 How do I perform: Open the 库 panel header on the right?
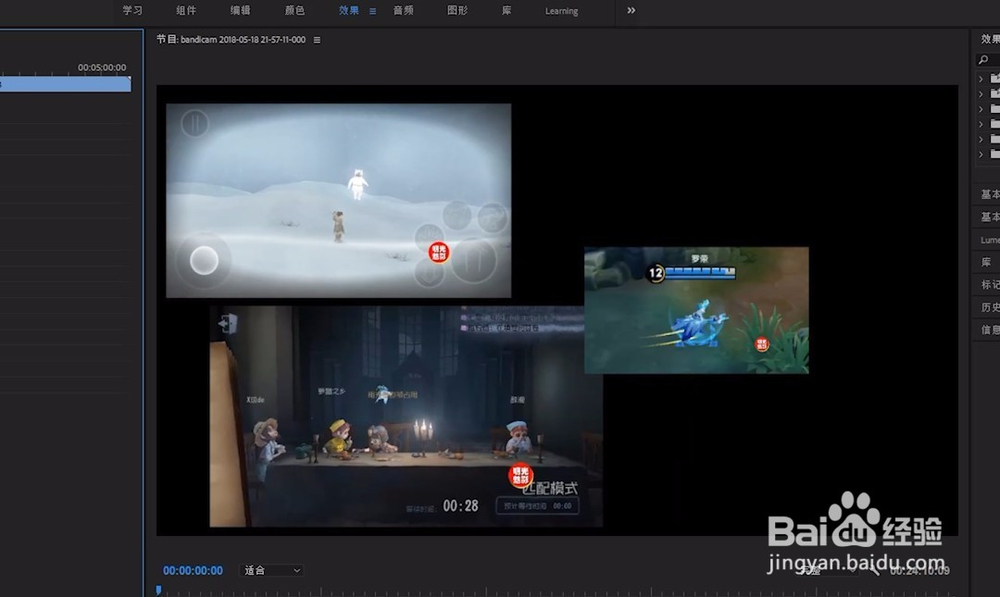(x=986, y=262)
